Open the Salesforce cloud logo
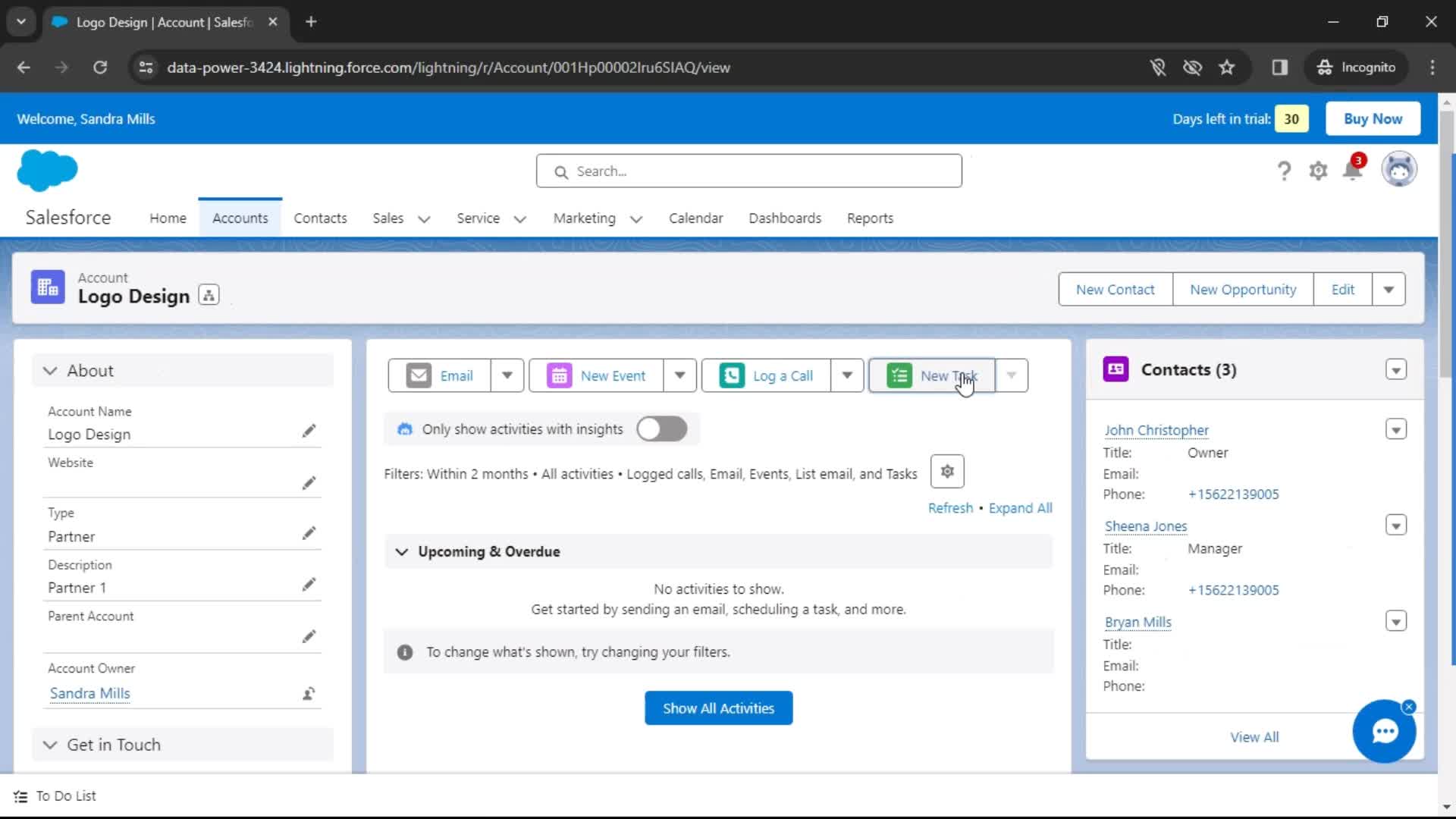Viewport: 1456px width, 819px height. click(x=47, y=171)
